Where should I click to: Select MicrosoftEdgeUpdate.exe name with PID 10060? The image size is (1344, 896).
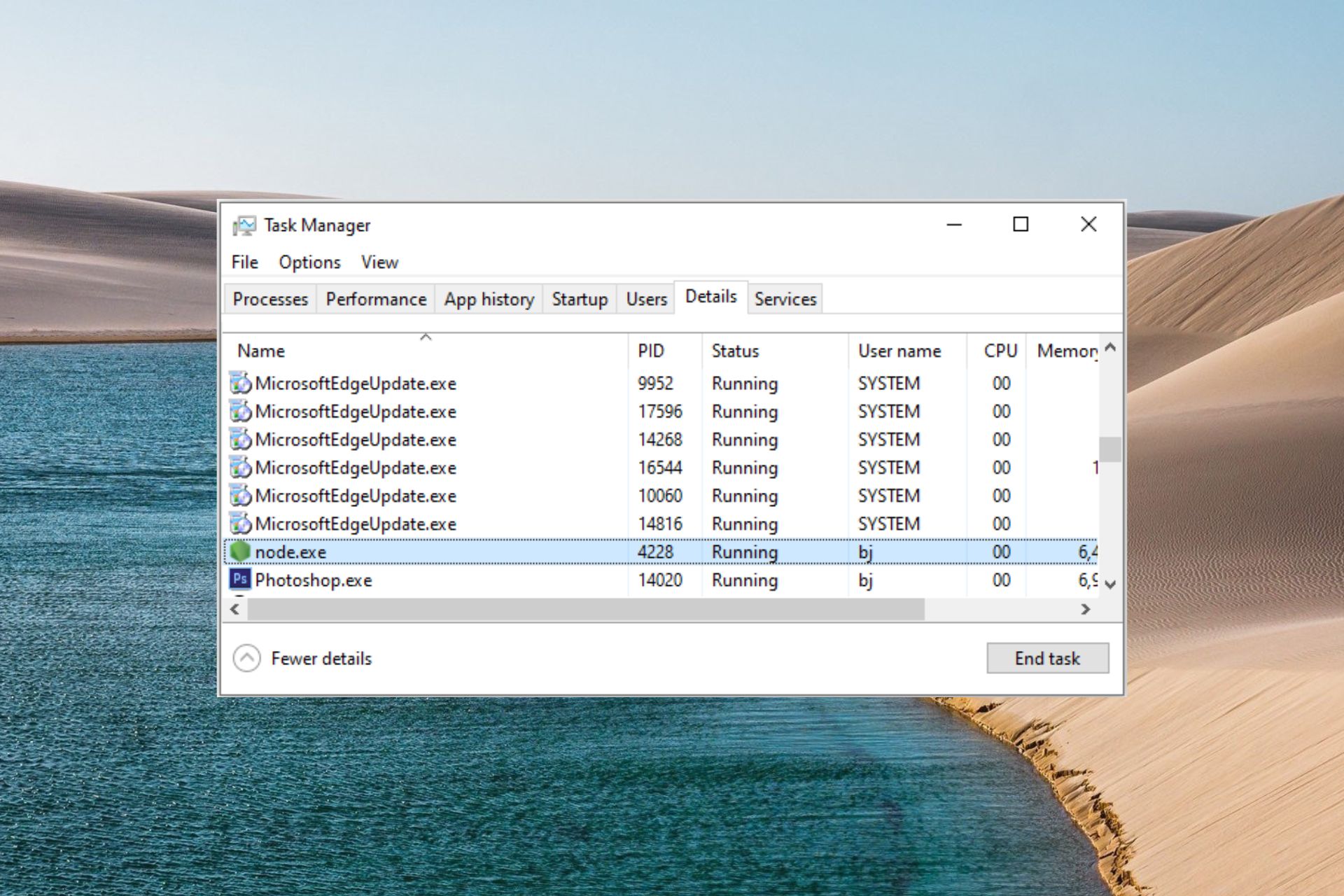pyautogui.click(x=356, y=496)
